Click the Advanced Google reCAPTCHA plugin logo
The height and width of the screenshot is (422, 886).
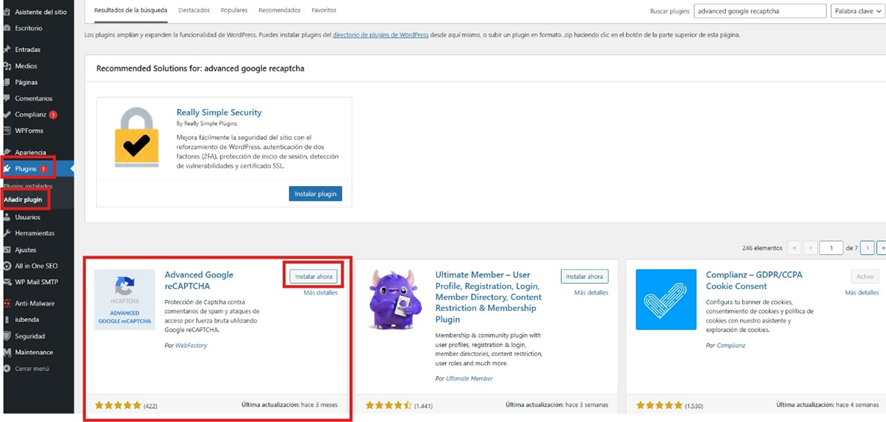125,299
